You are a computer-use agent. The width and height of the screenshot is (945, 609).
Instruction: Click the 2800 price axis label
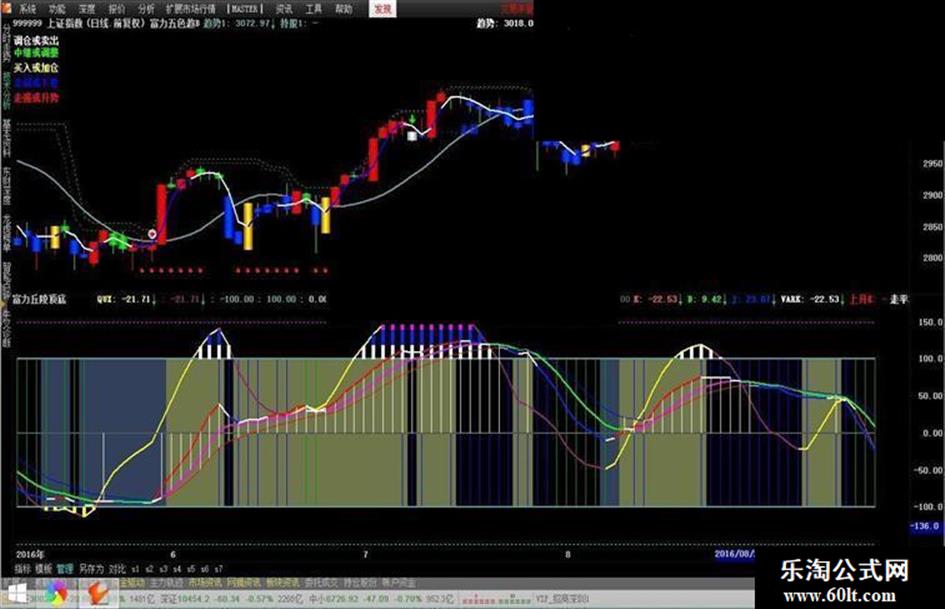point(931,258)
